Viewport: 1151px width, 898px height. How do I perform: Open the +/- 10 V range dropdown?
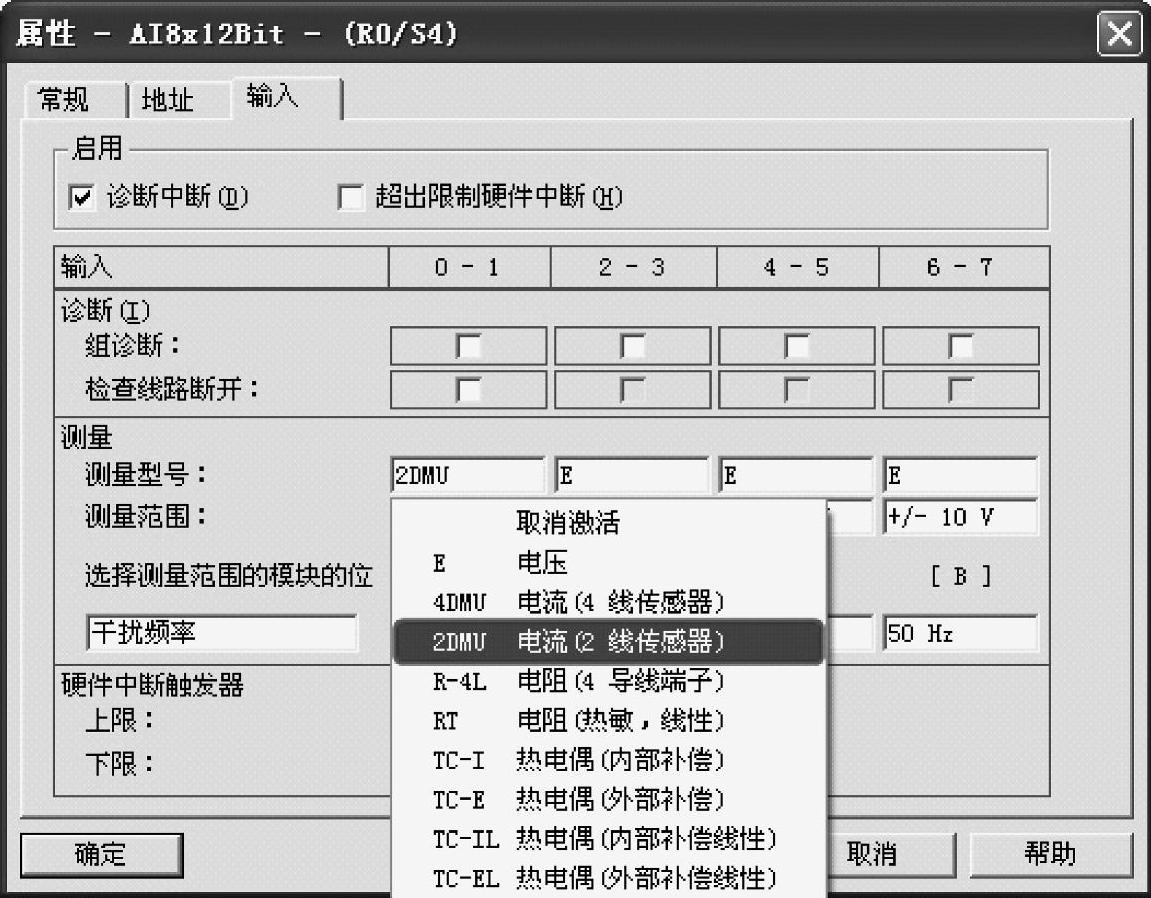click(x=961, y=518)
